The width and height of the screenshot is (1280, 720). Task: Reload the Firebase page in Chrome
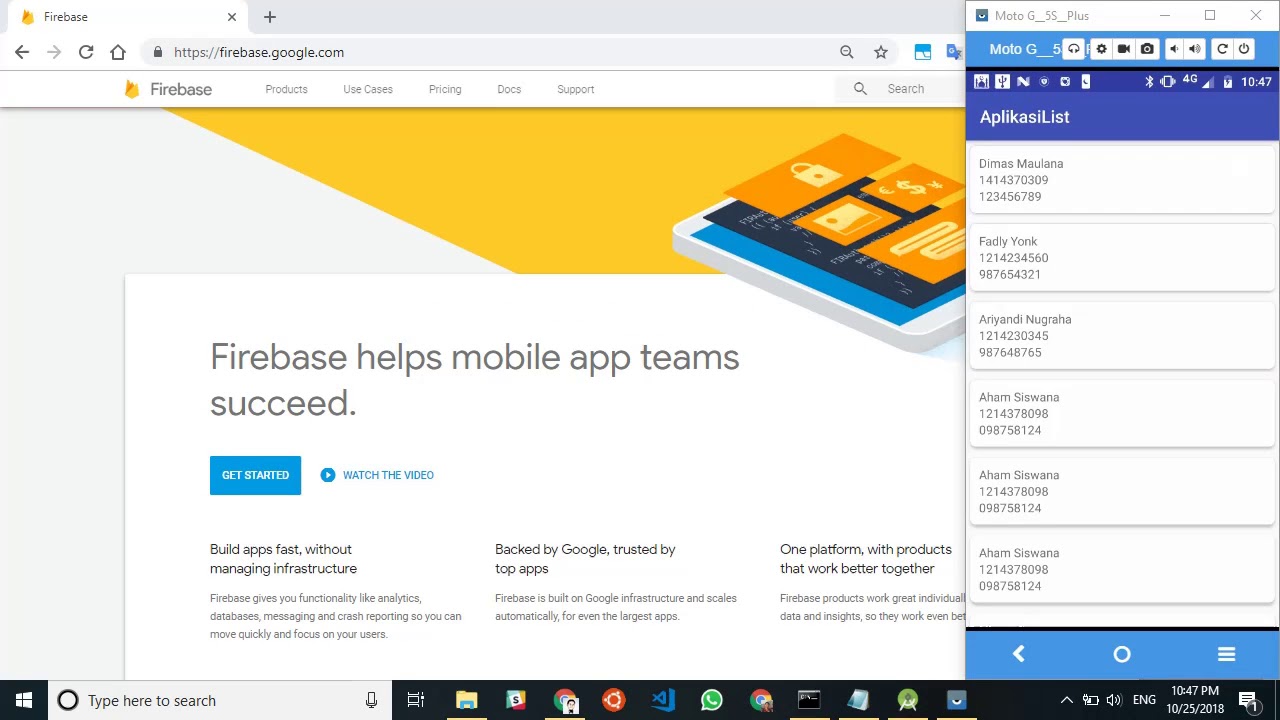pyautogui.click(x=86, y=52)
